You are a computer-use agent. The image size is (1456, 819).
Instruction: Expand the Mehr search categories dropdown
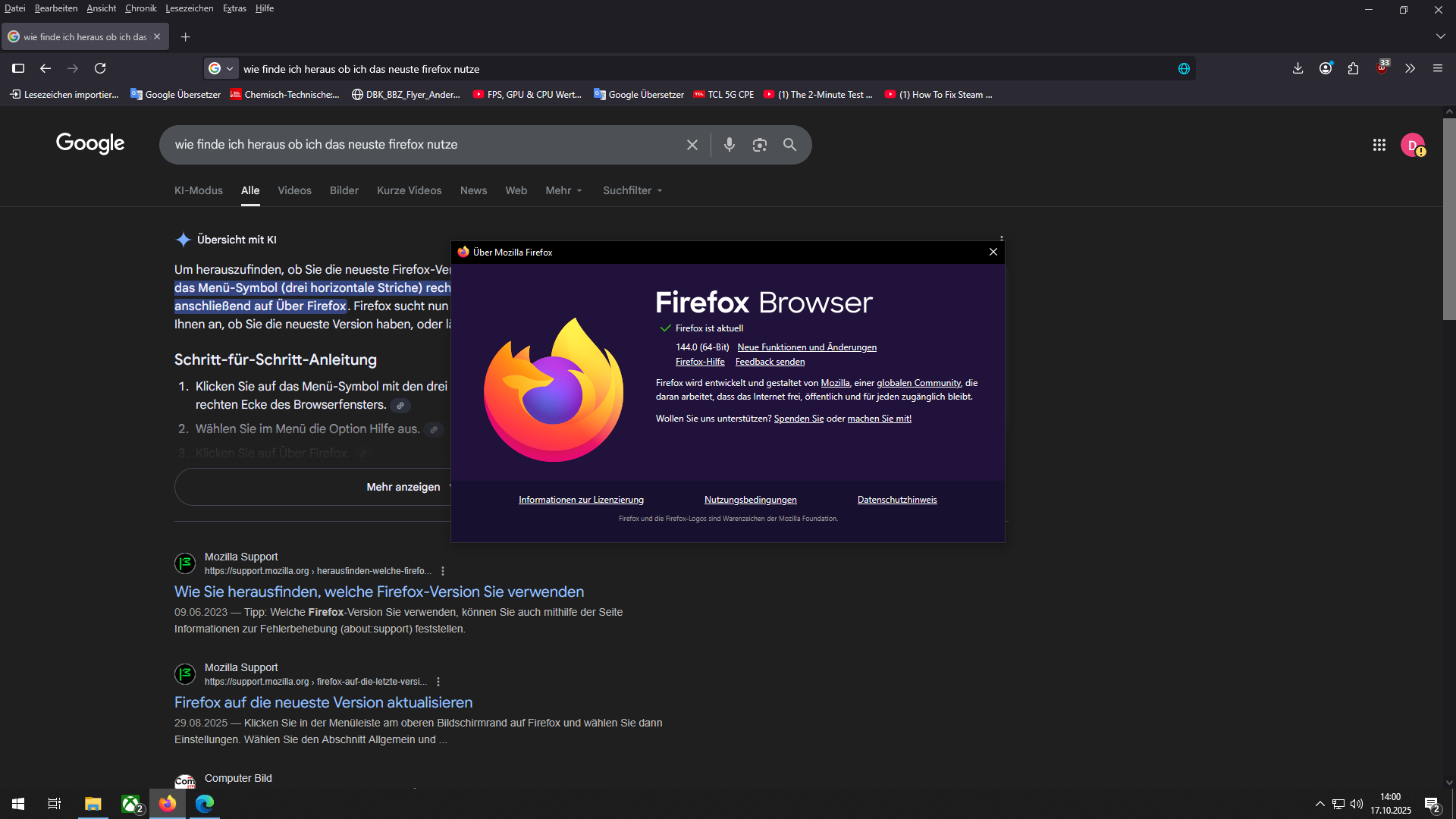563,190
